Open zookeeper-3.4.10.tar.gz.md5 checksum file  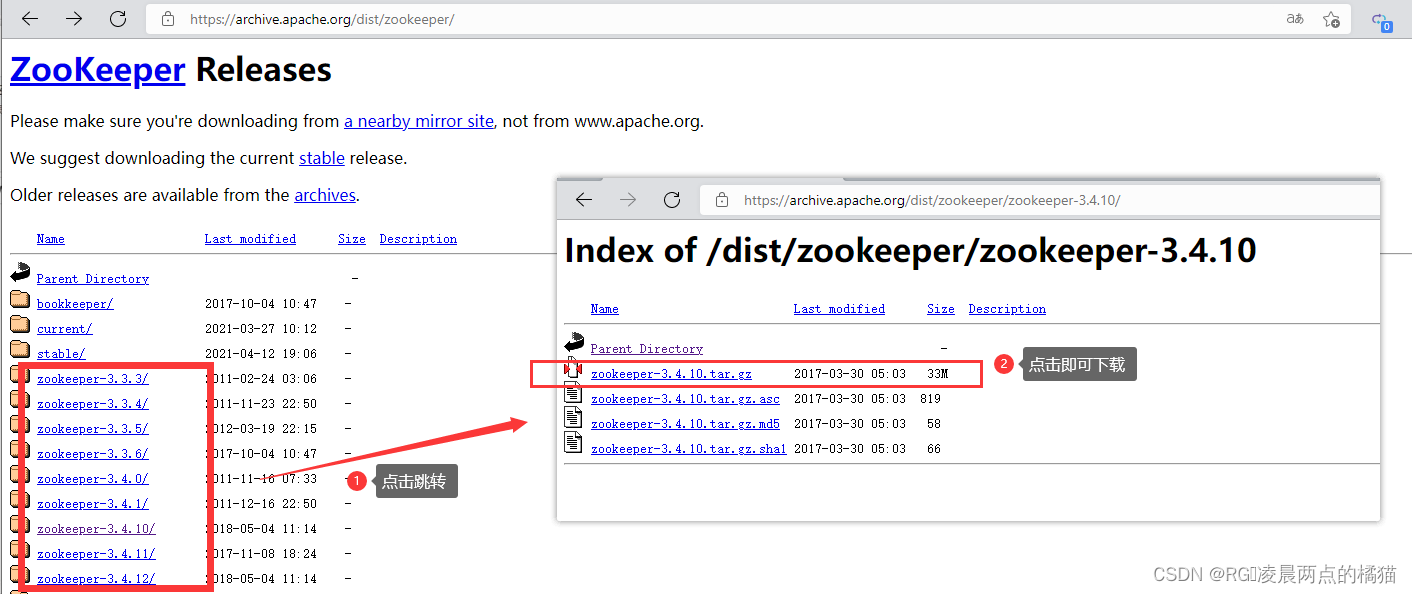tap(685, 424)
